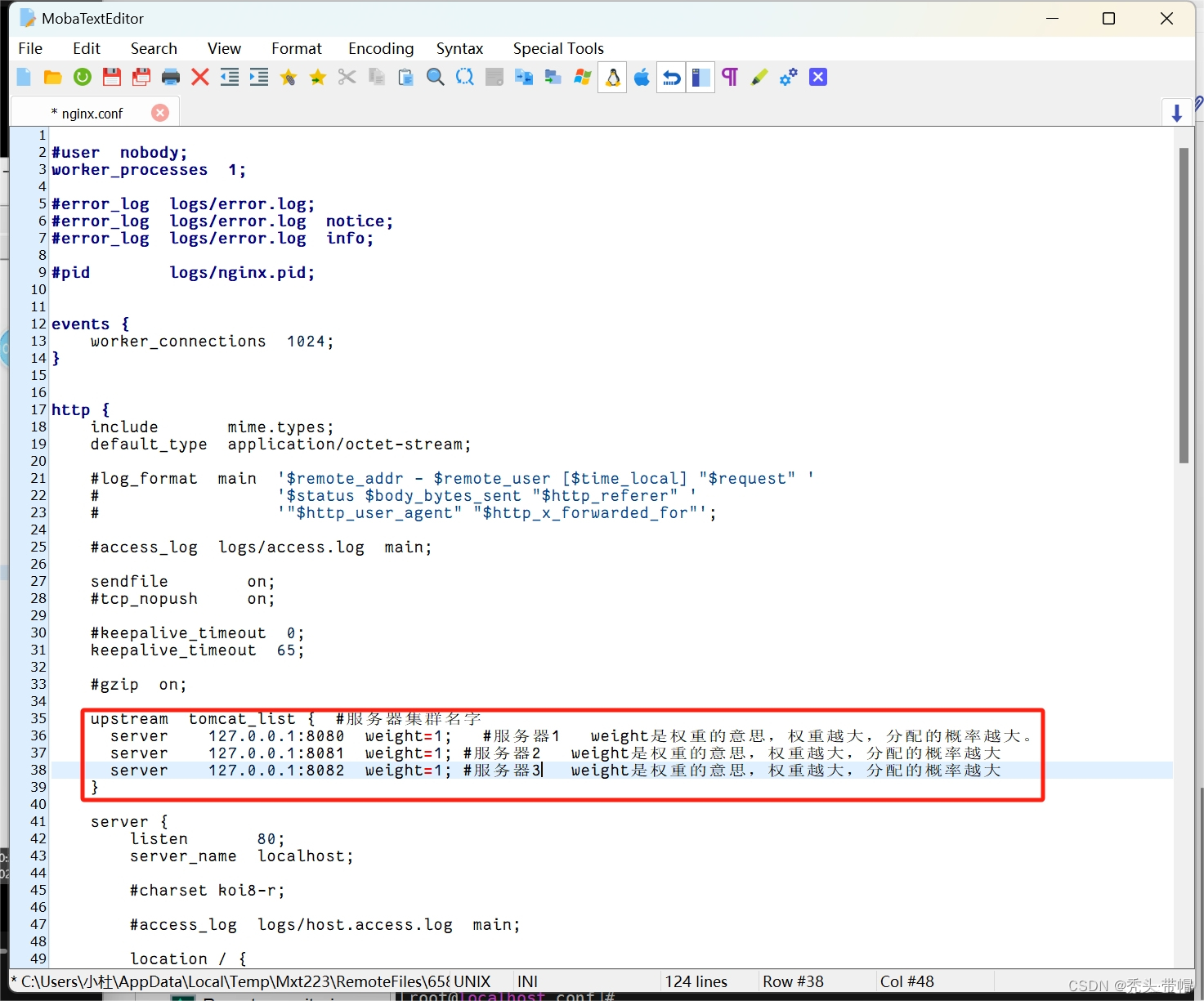Open a file using the folder icon
Image resolution: width=1204 pixels, height=1001 pixels.
tap(53, 78)
